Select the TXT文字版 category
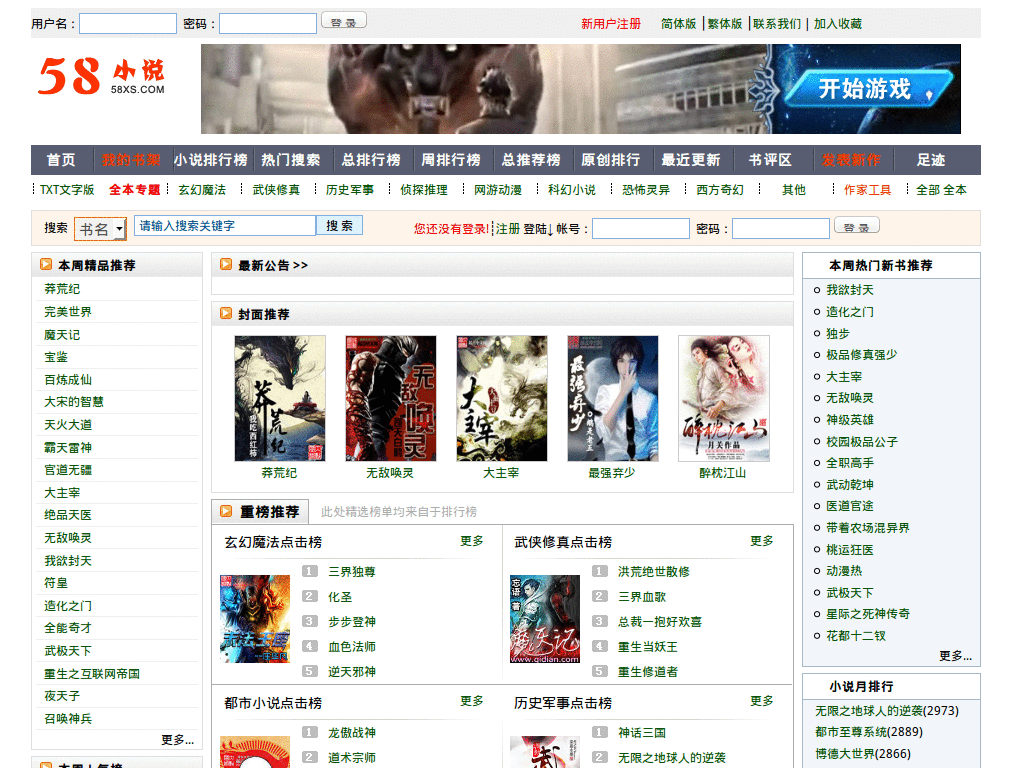Image resolution: width=1024 pixels, height=768 pixels. 67,190
